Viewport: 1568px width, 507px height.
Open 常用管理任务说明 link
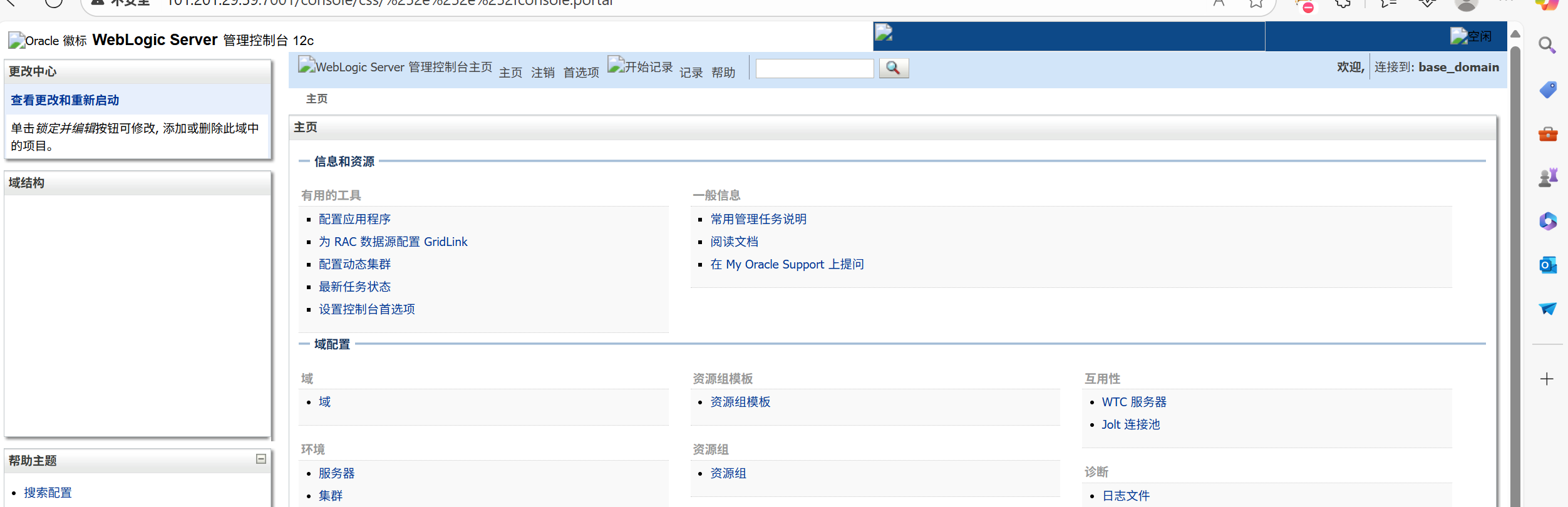coord(758,219)
